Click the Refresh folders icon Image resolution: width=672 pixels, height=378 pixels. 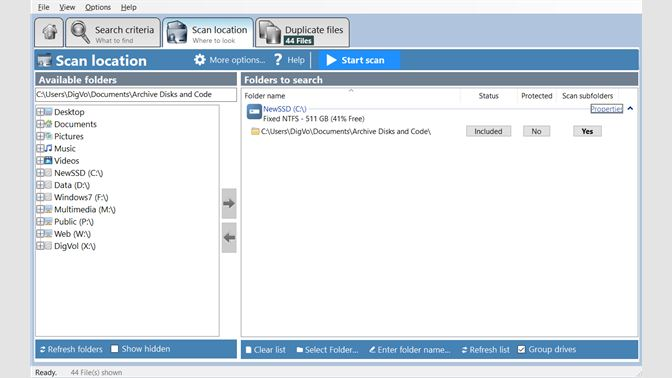coord(42,350)
